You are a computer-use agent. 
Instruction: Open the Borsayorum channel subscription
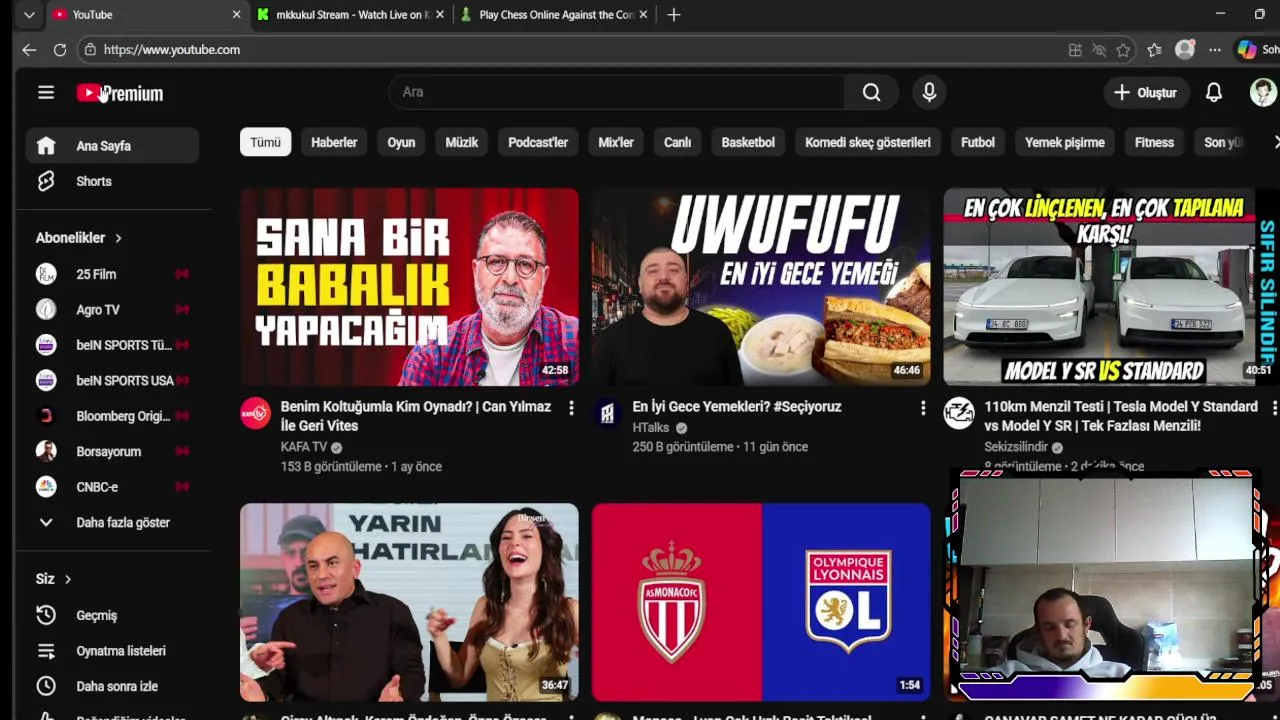[112, 452]
